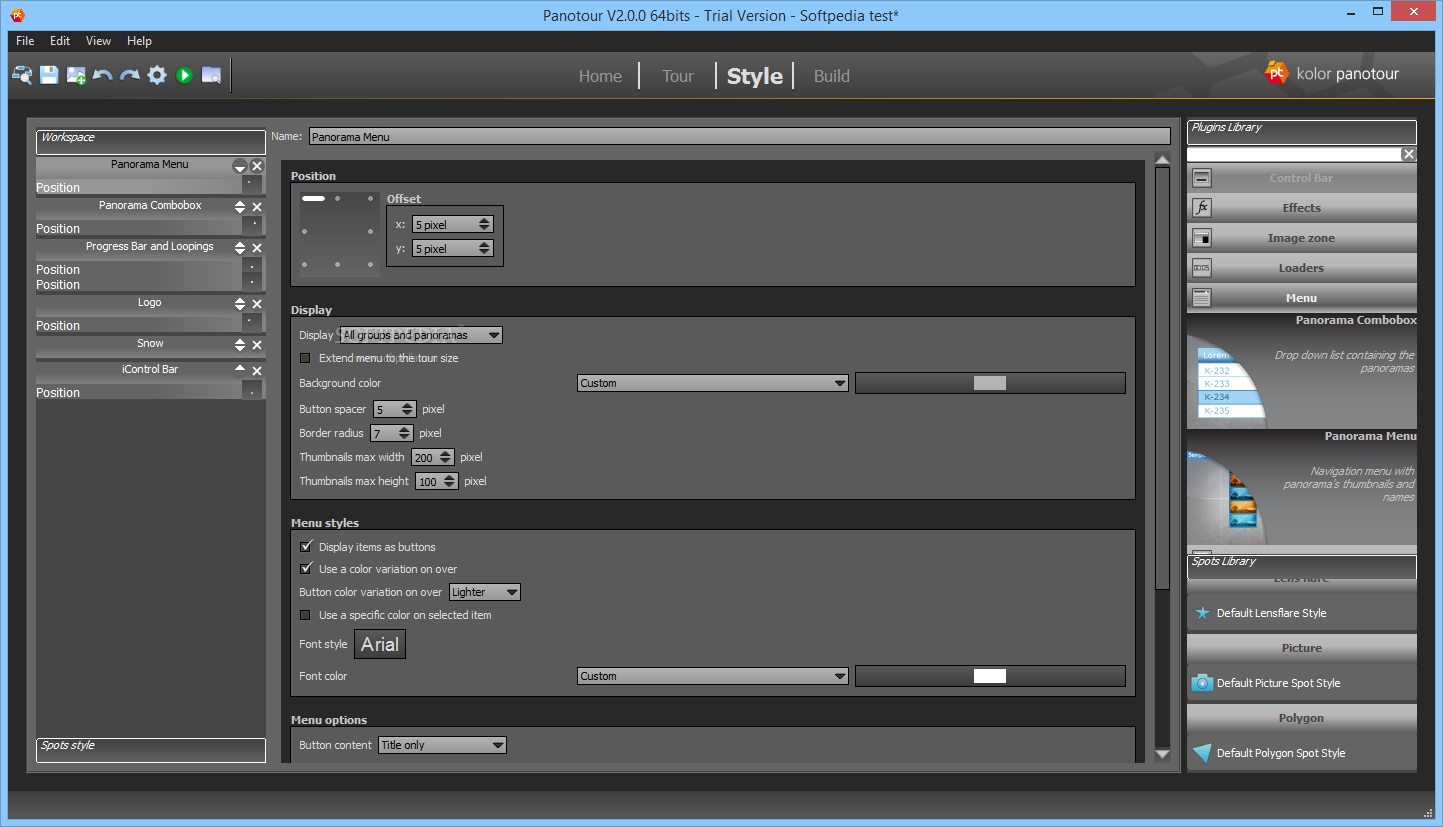Click the Offset y pixel spinner
Screen dimensions: 1443x827
(453, 249)
